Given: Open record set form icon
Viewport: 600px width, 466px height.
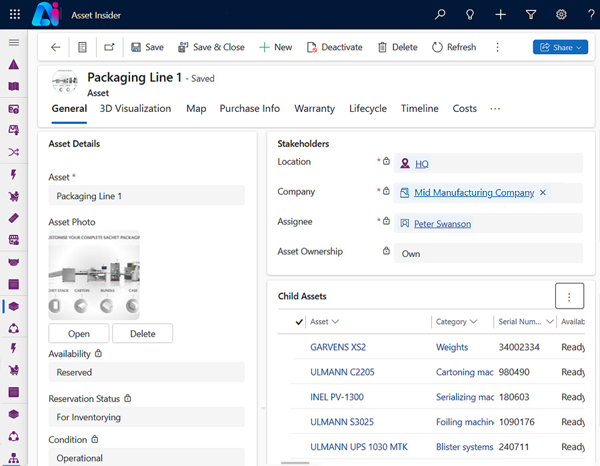Looking at the screenshot, I should point(82,47).
